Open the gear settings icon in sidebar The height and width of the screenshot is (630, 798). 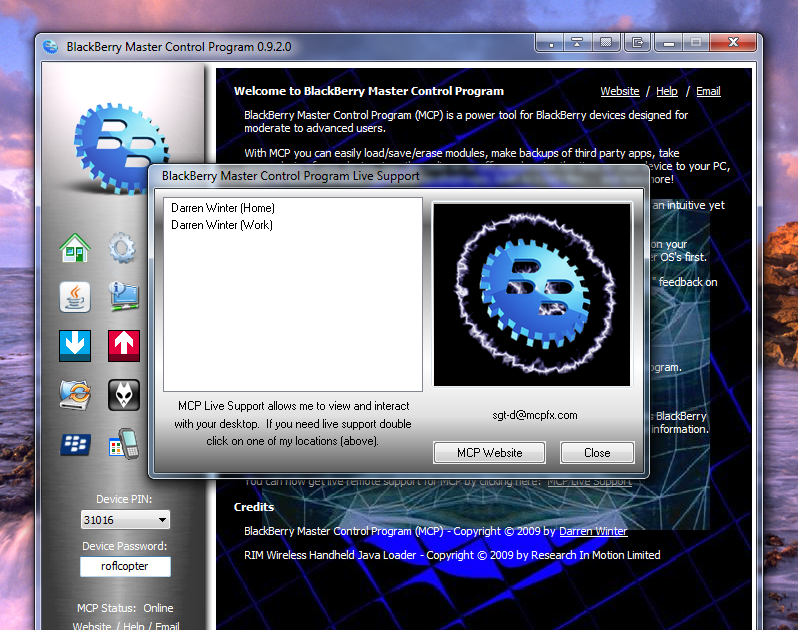tap(122, 248)
